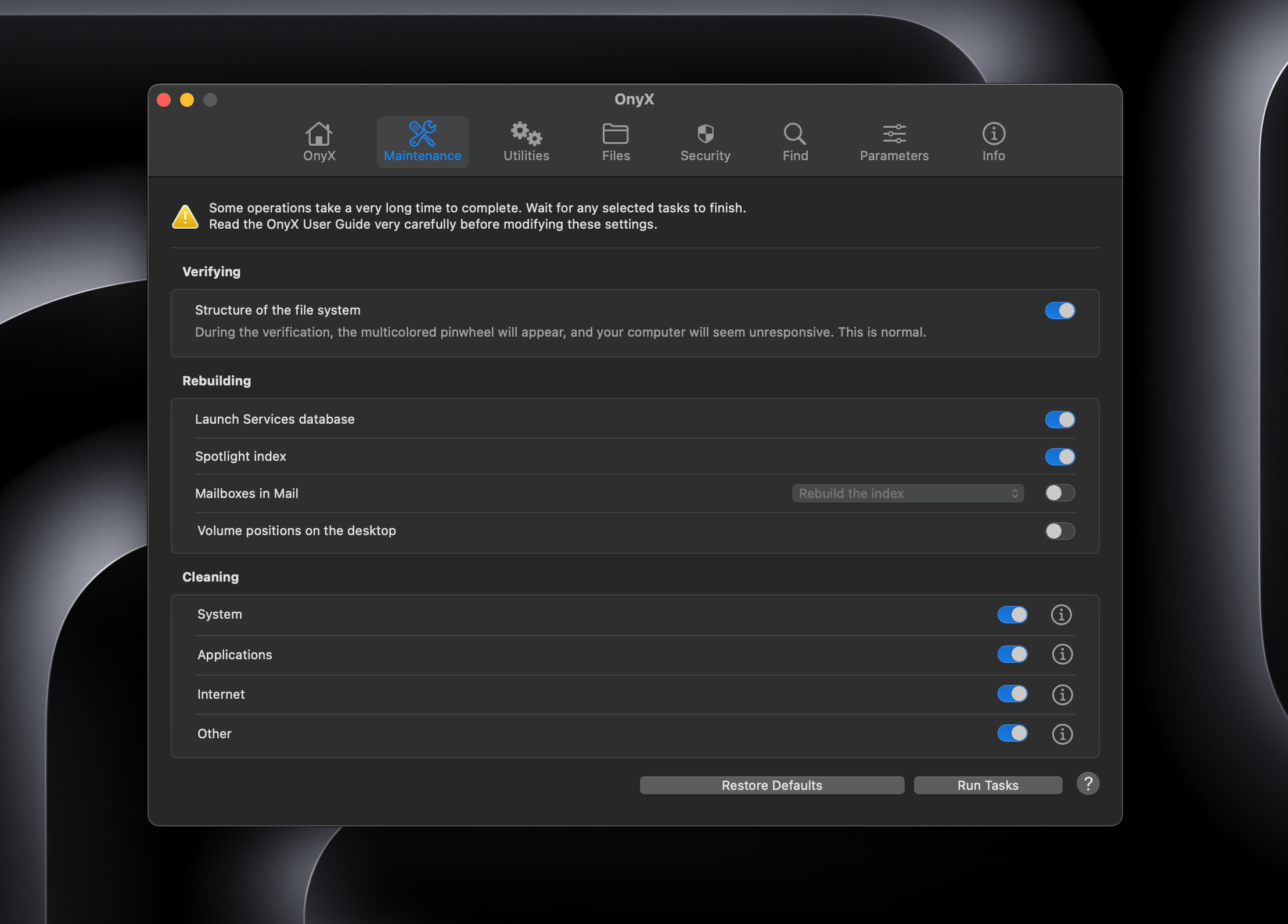Open the Rebuild the index dropdown
This screenshot has height=924, width=1288.
click(x=908, y=494)
